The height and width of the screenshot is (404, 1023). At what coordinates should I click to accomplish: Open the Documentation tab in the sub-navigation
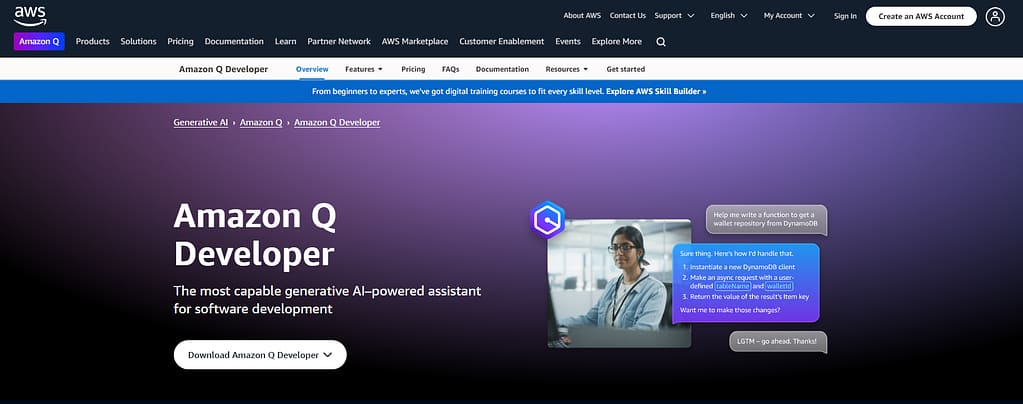502,69
